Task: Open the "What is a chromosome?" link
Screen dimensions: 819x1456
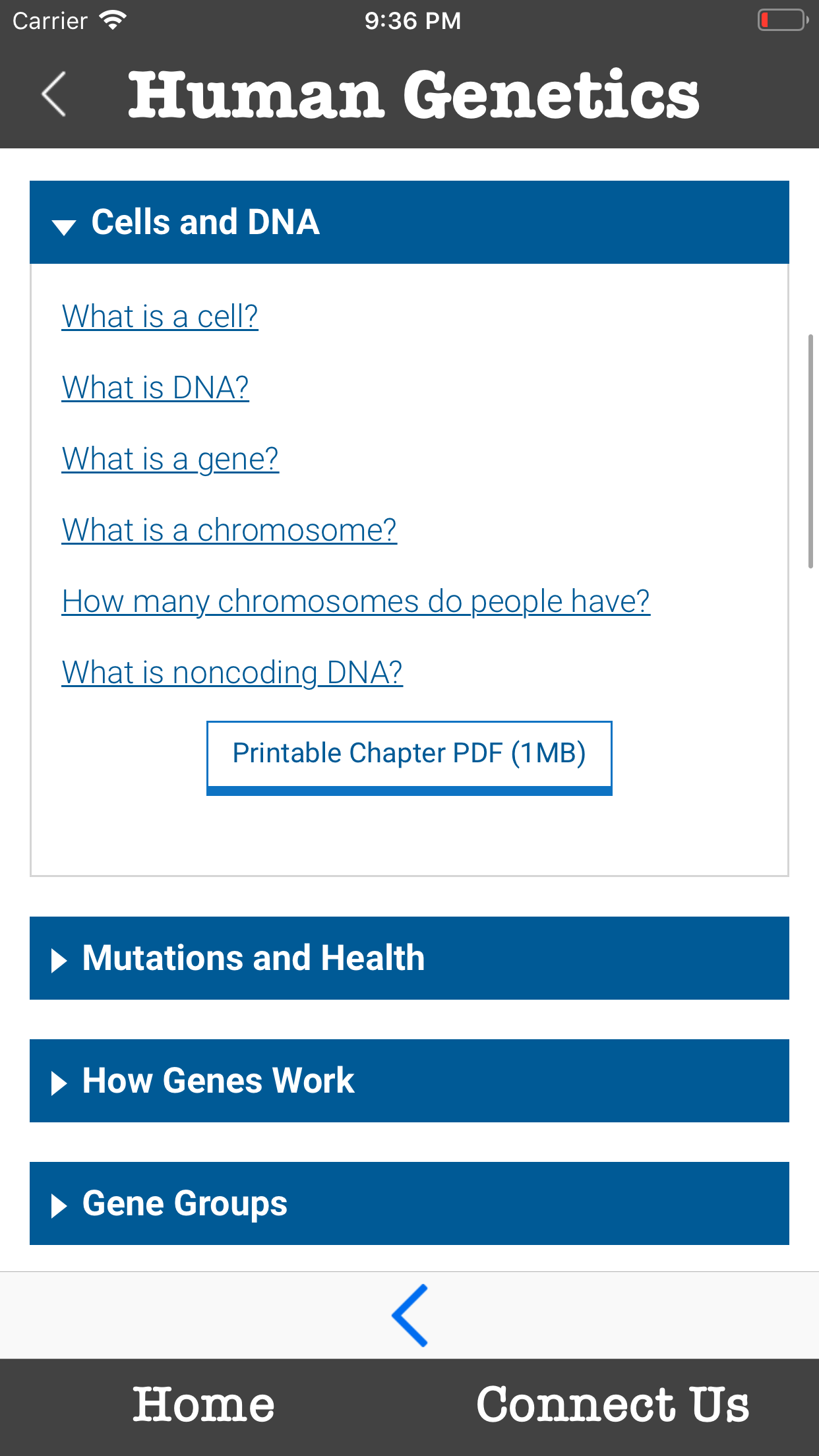Action: [x=229, y=530]
